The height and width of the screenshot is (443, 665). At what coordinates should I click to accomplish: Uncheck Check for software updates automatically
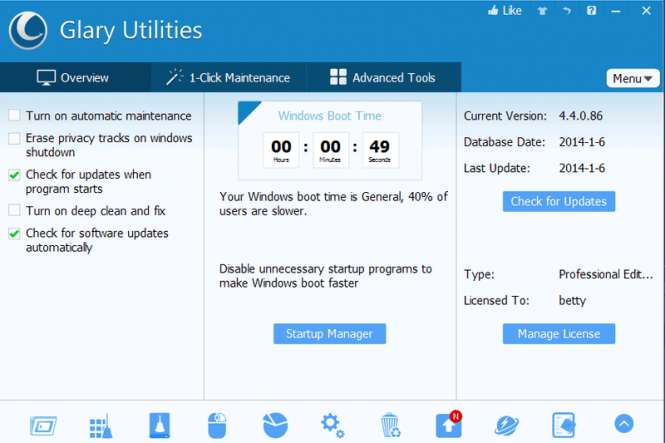[14, 233]
